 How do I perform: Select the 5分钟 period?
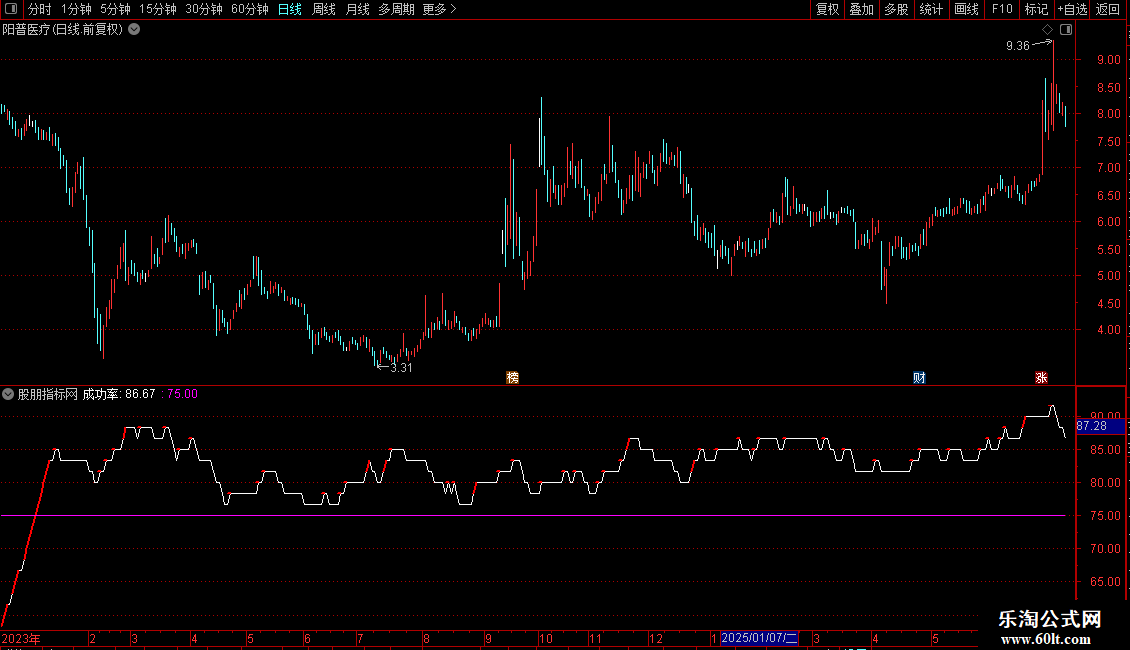pos(115,9)
